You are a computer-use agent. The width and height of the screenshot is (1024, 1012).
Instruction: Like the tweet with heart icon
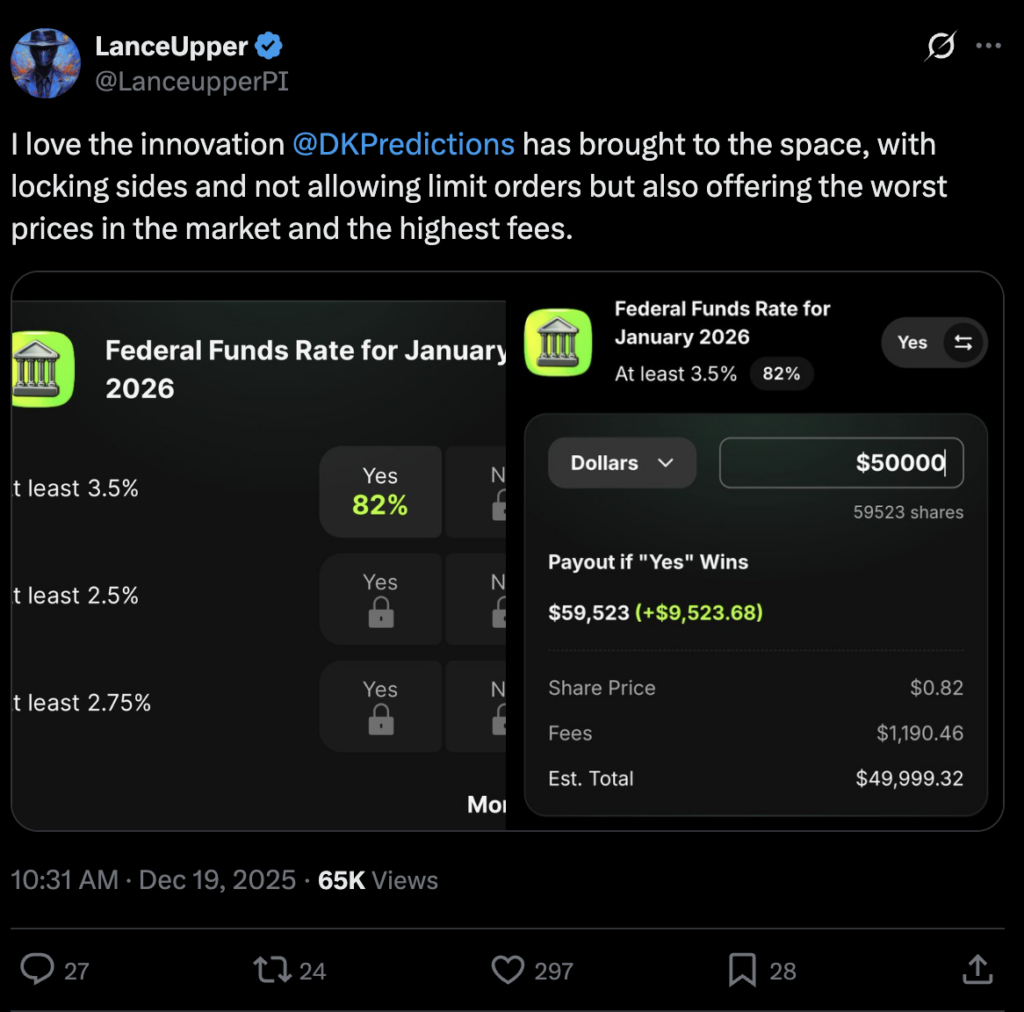click(509, 969)
